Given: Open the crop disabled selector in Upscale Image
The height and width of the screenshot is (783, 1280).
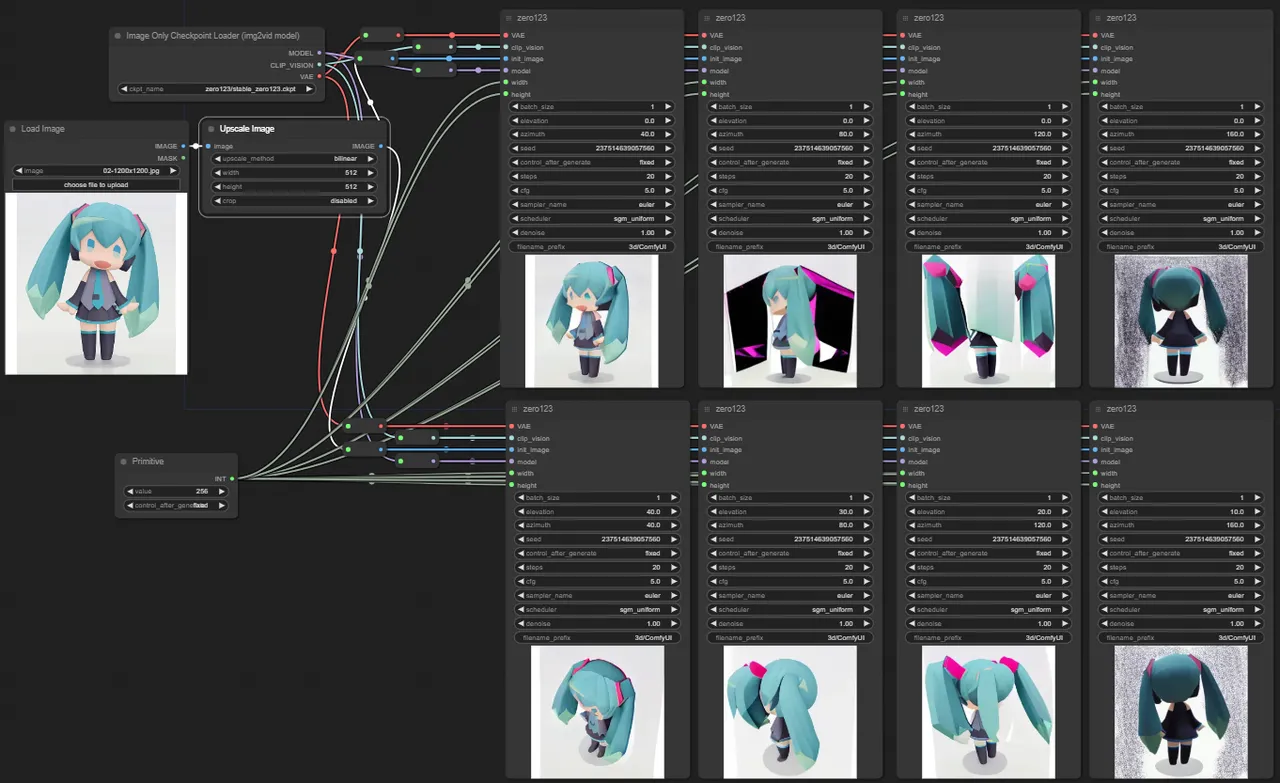Looking at the screenshot, I should click(x=294, y=201).
